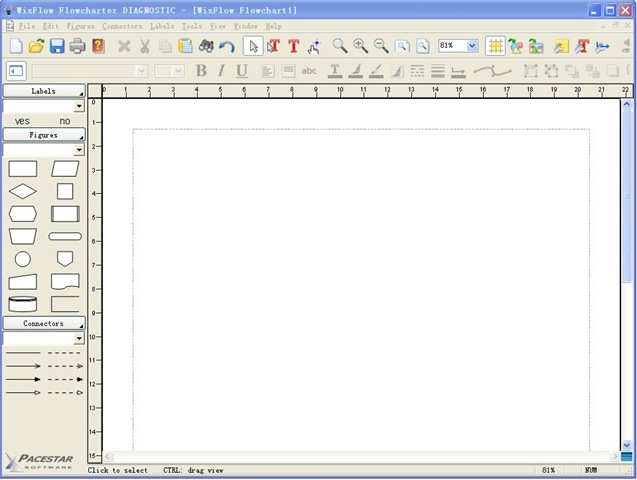
Task: Toggle Underline formatting
Action: [x=242, y=71]
